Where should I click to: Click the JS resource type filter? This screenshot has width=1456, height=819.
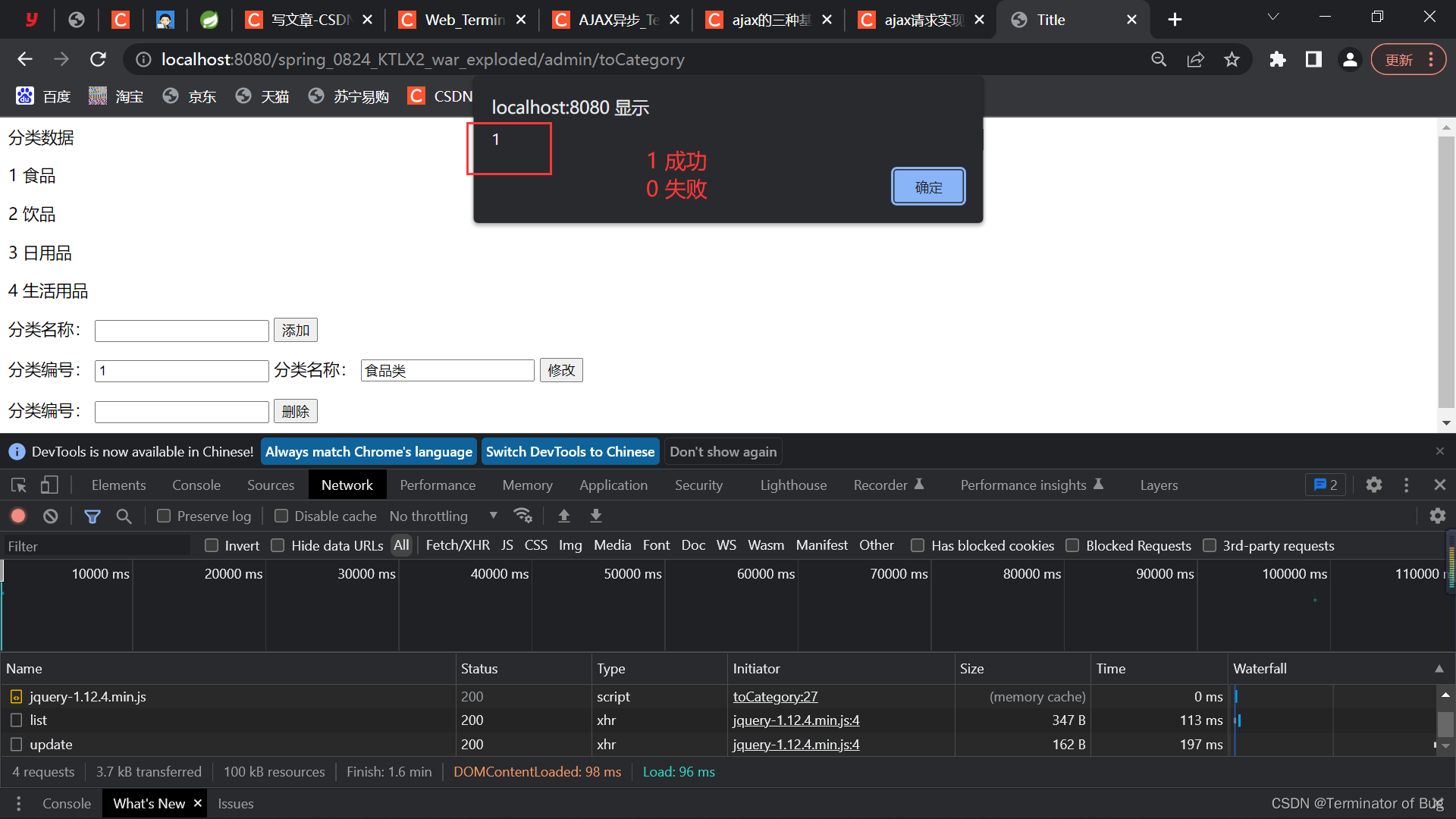pyautogui.click(x=506, y=545)
